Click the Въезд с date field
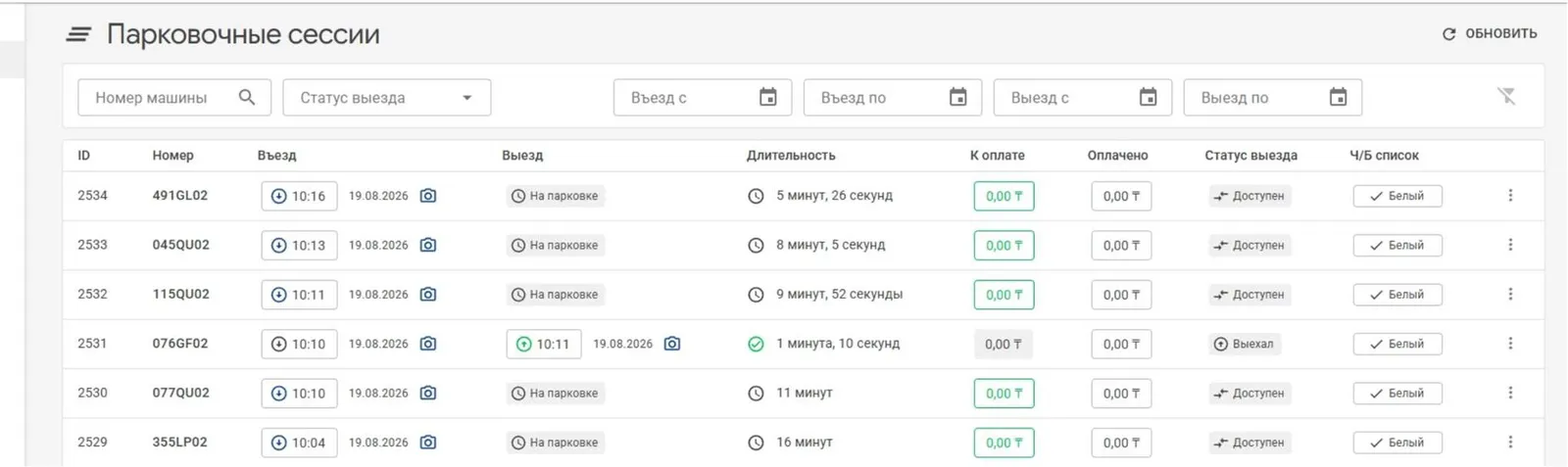Screen dimensions: 1568x467 pyautogui.click(x=703, y=98)
